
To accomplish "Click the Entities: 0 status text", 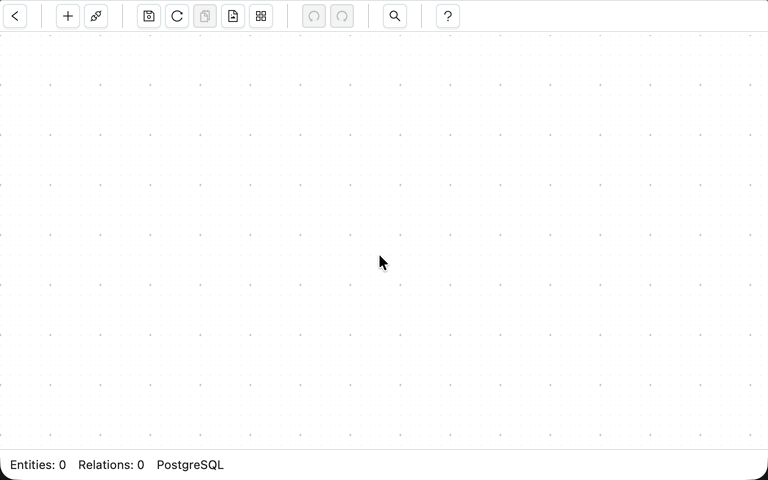I will (x=38, y=465).
